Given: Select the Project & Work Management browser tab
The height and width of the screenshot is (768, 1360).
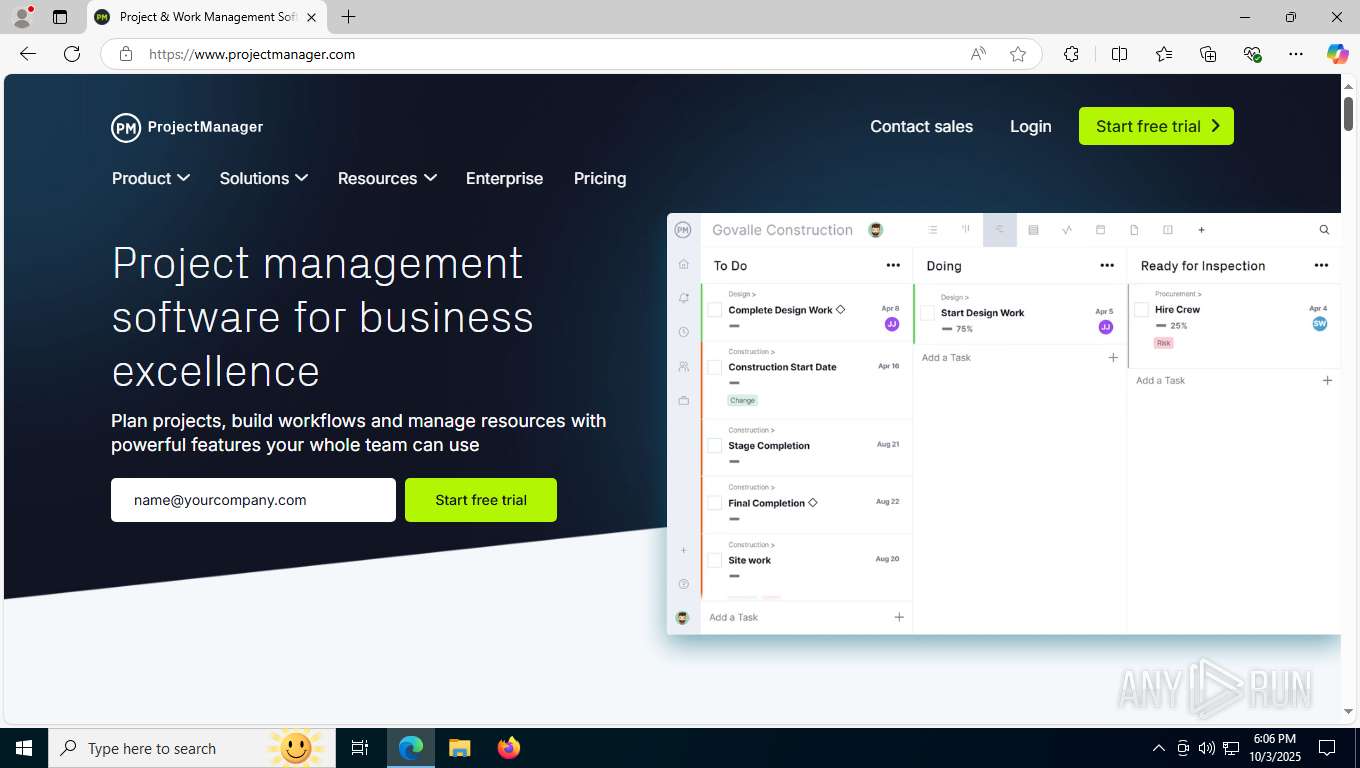Looking at the screenshot, I should [x=207, y=17].
